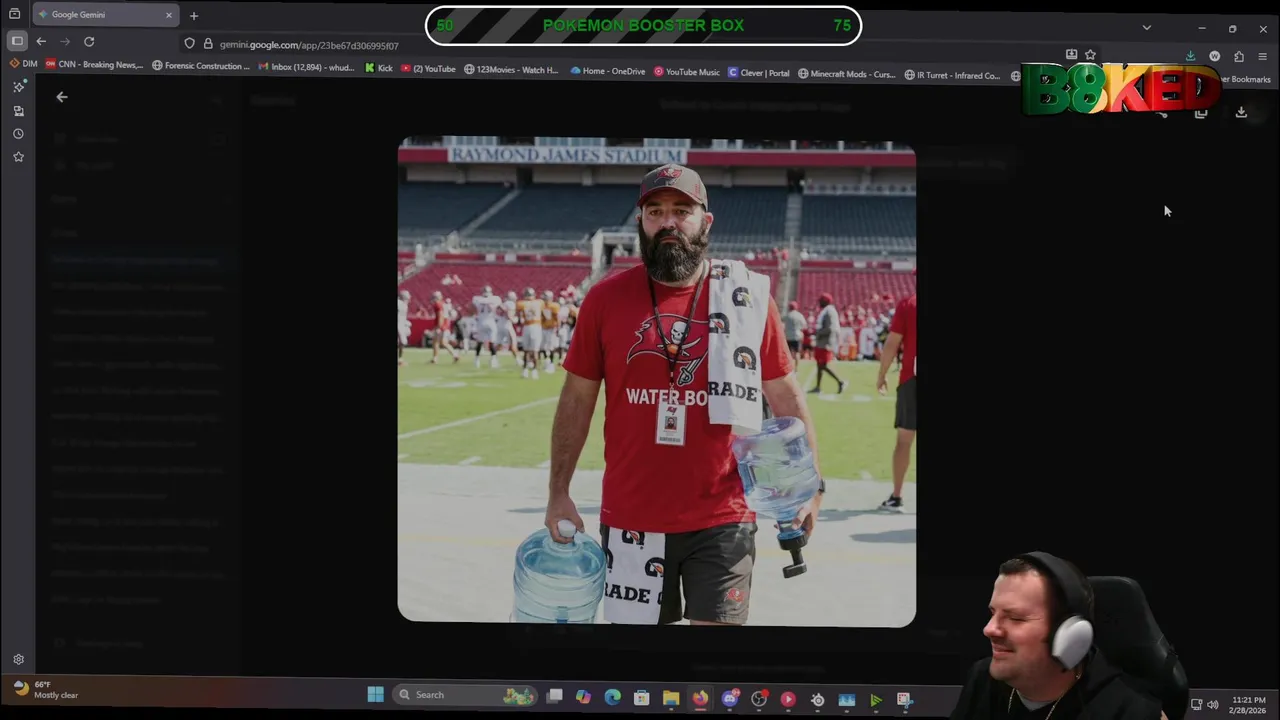
Task: Install site as app icon
Action: point(1071,55)
